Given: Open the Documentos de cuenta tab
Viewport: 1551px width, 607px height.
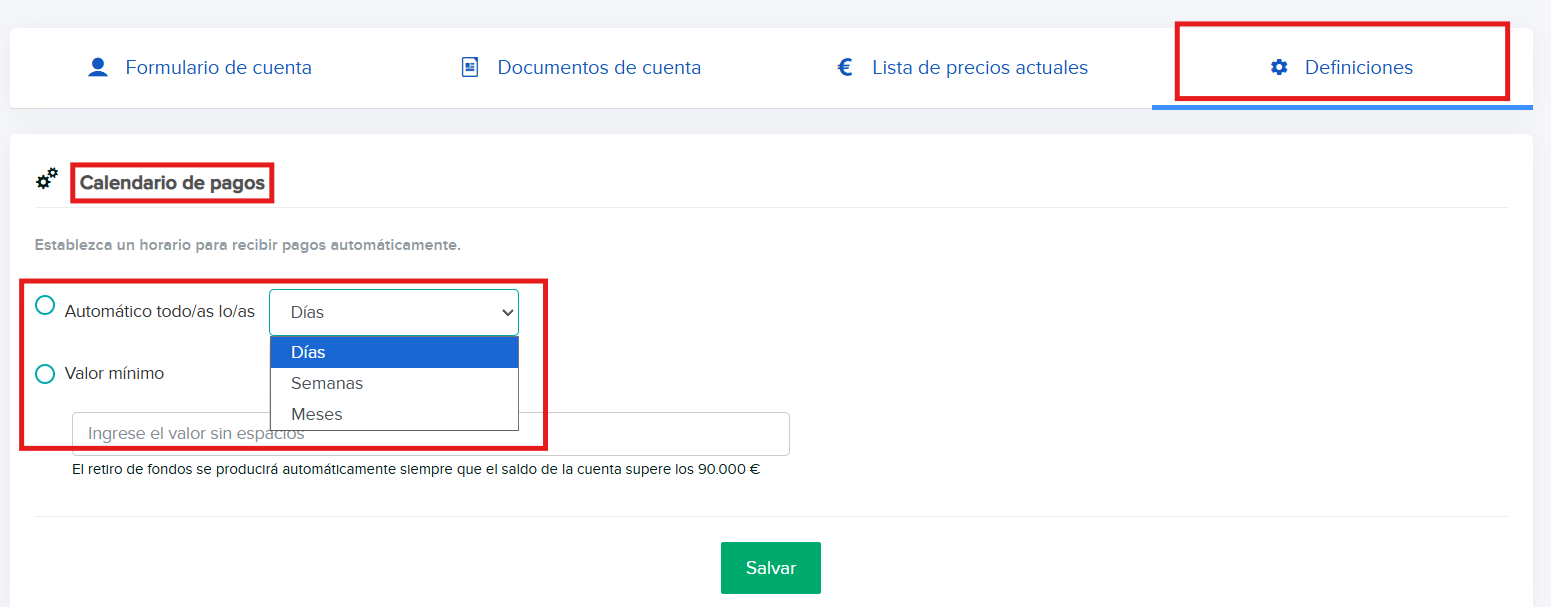Looking at the screenshot, I should pos(598,68).
